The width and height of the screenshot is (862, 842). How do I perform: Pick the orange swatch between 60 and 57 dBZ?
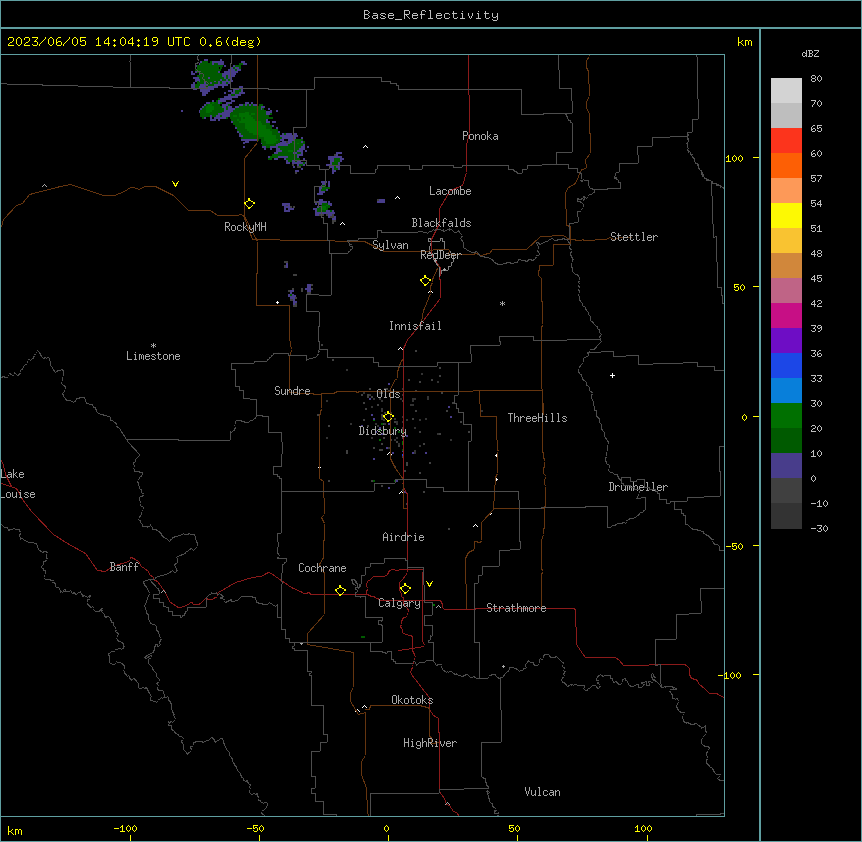pos(786,166)
